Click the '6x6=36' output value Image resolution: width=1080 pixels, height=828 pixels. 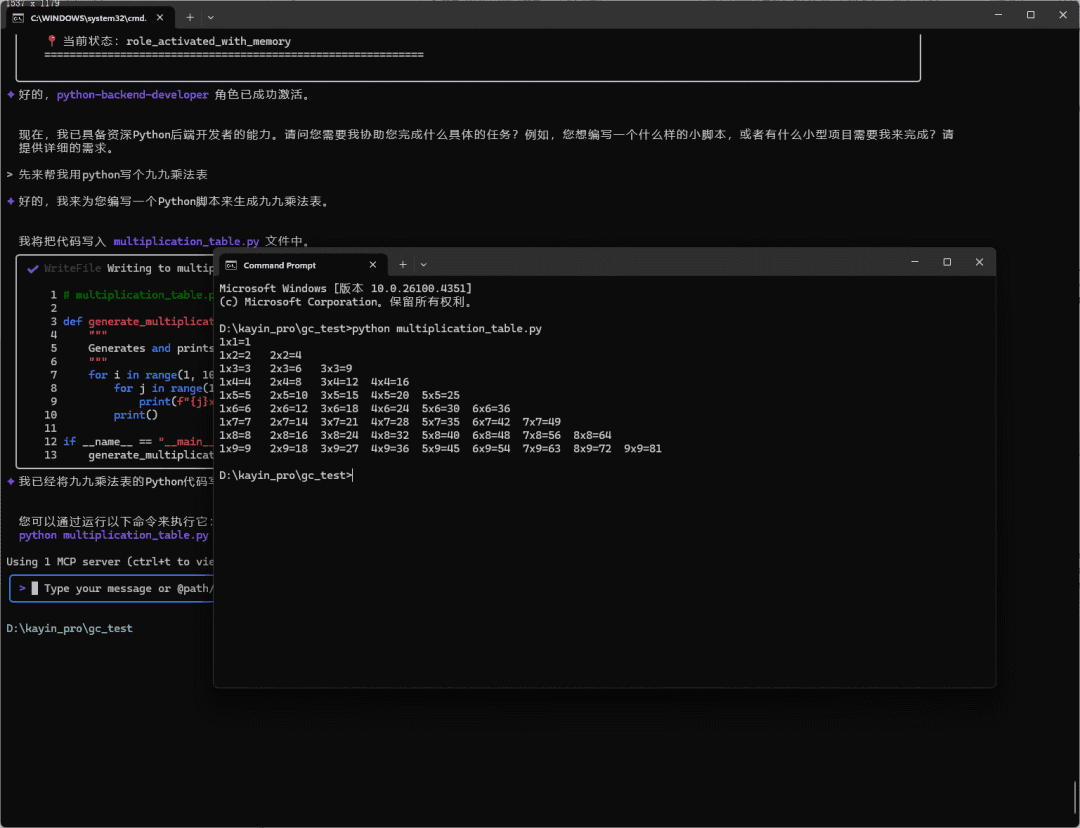491,408
